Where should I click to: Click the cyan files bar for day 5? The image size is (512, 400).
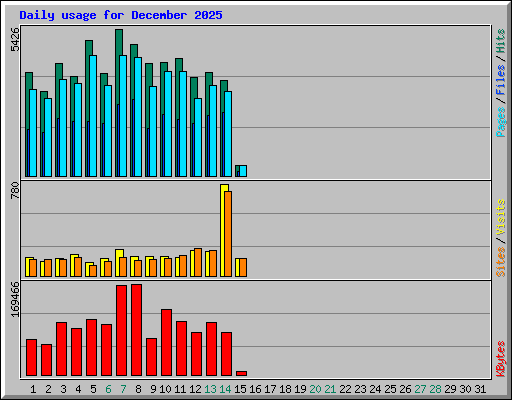(93, 116)
